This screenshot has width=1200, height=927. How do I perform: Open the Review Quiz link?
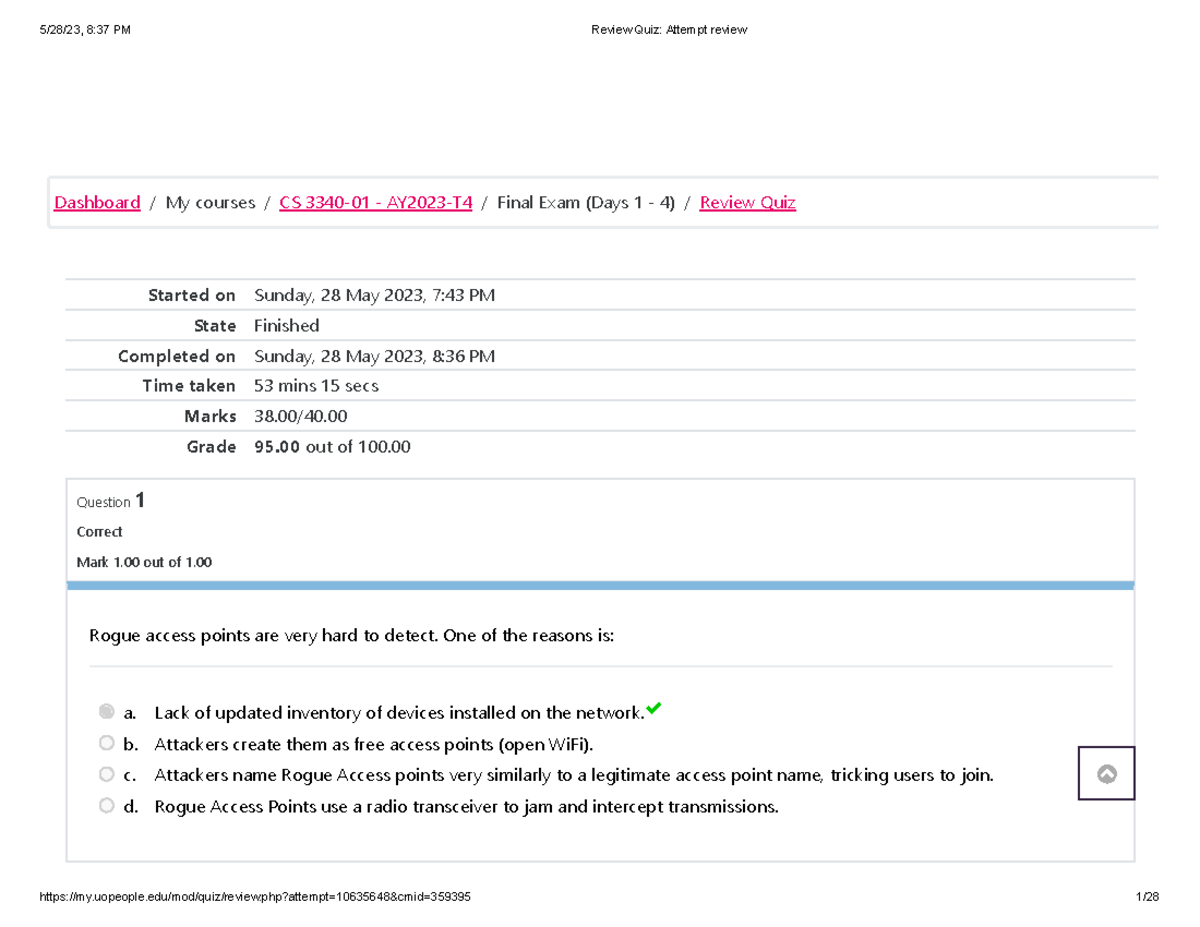(x=747, y=202)
